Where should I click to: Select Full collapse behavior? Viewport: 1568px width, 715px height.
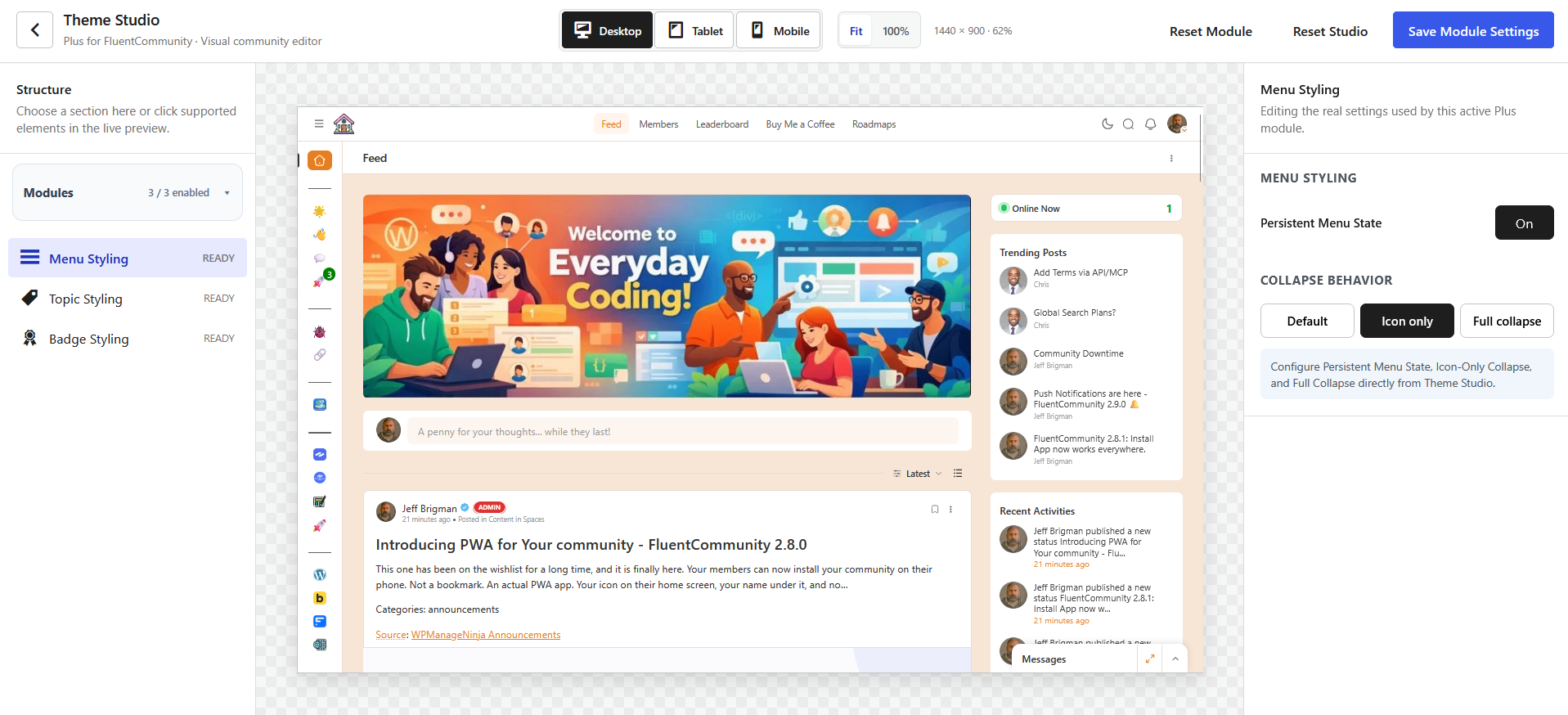click(1507, 321)
